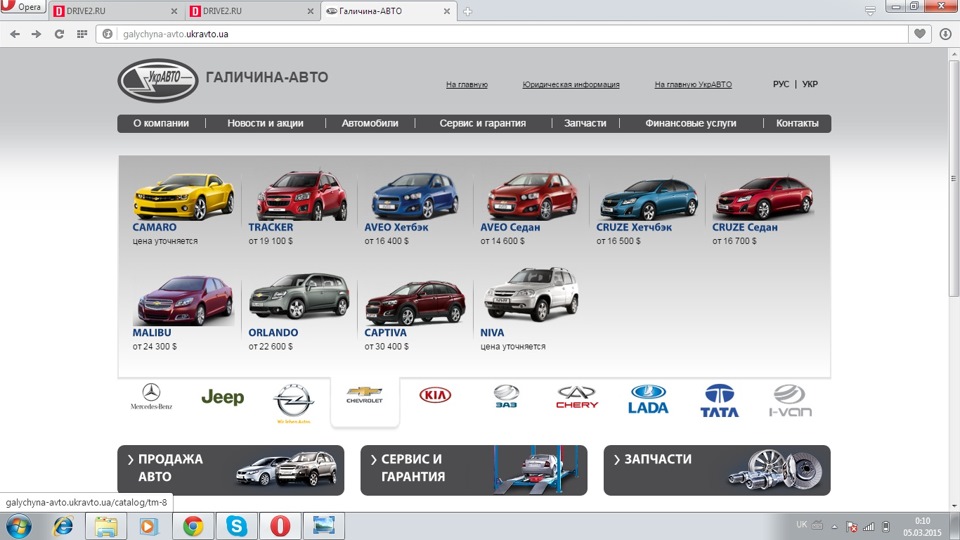Viewport: 960px width, 540px height.
Task: Choose the Opel brand logo
Action: (294, 403)
